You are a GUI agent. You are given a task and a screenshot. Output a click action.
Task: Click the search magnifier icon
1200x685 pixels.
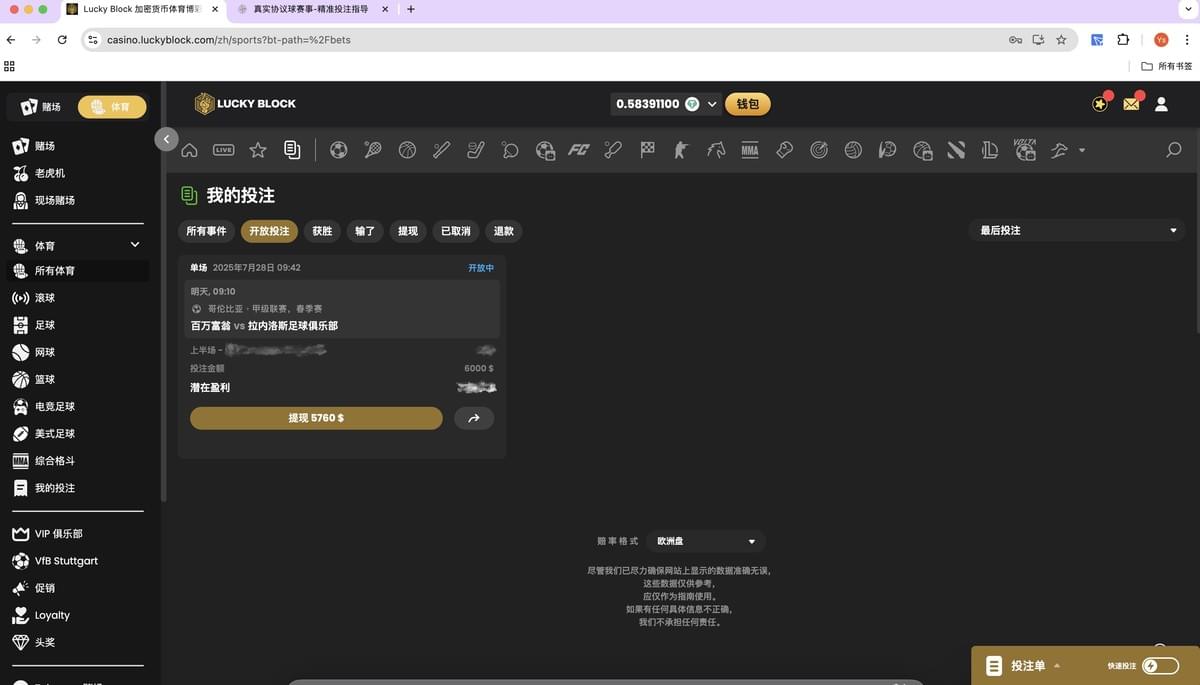coord(1174,150)
